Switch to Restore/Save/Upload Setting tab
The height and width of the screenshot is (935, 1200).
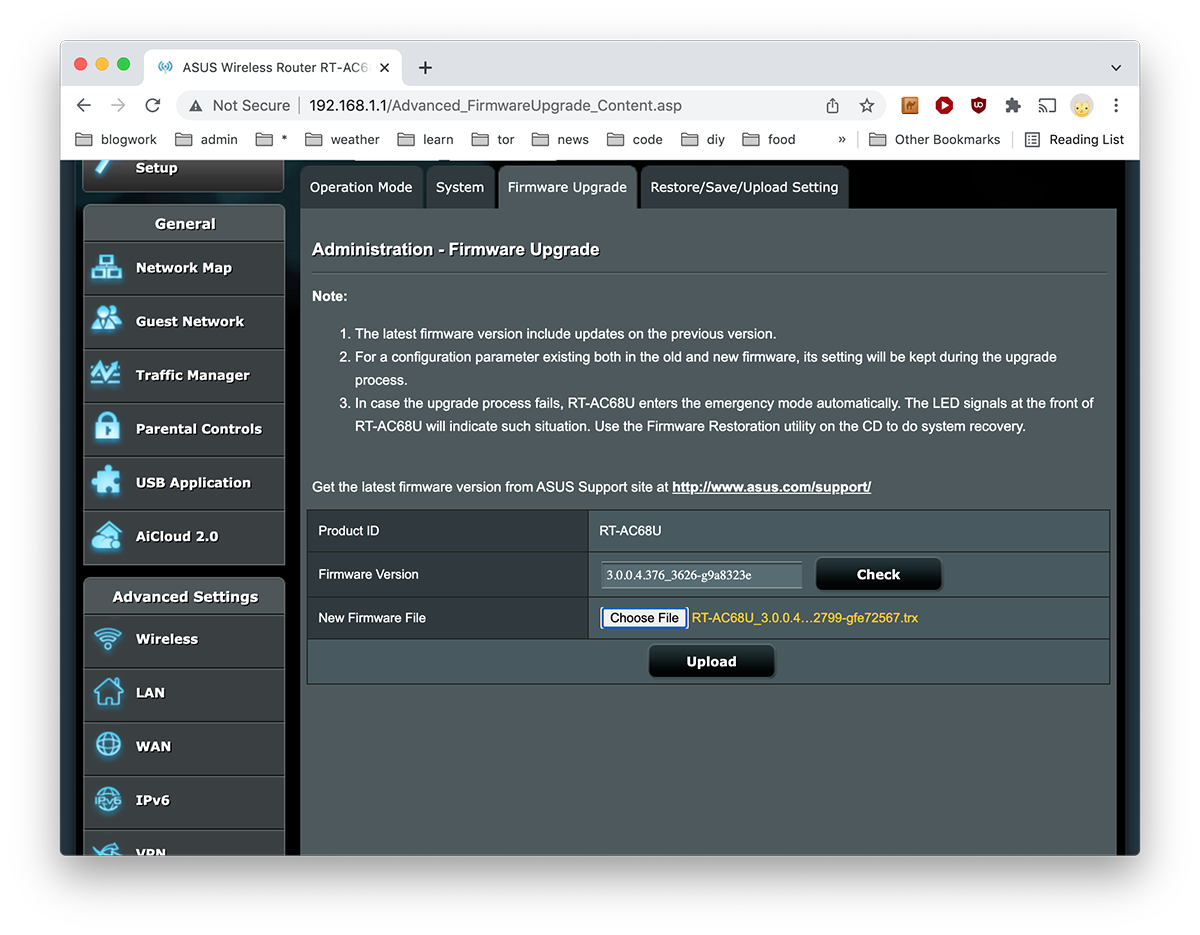point(744,187)
